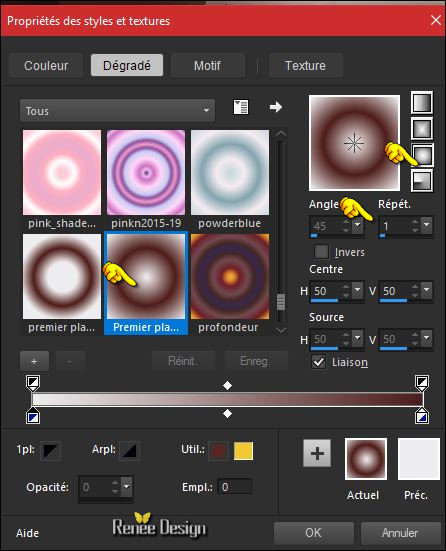
Task: Switch to the Couleur tab
Action: (46, 65)
